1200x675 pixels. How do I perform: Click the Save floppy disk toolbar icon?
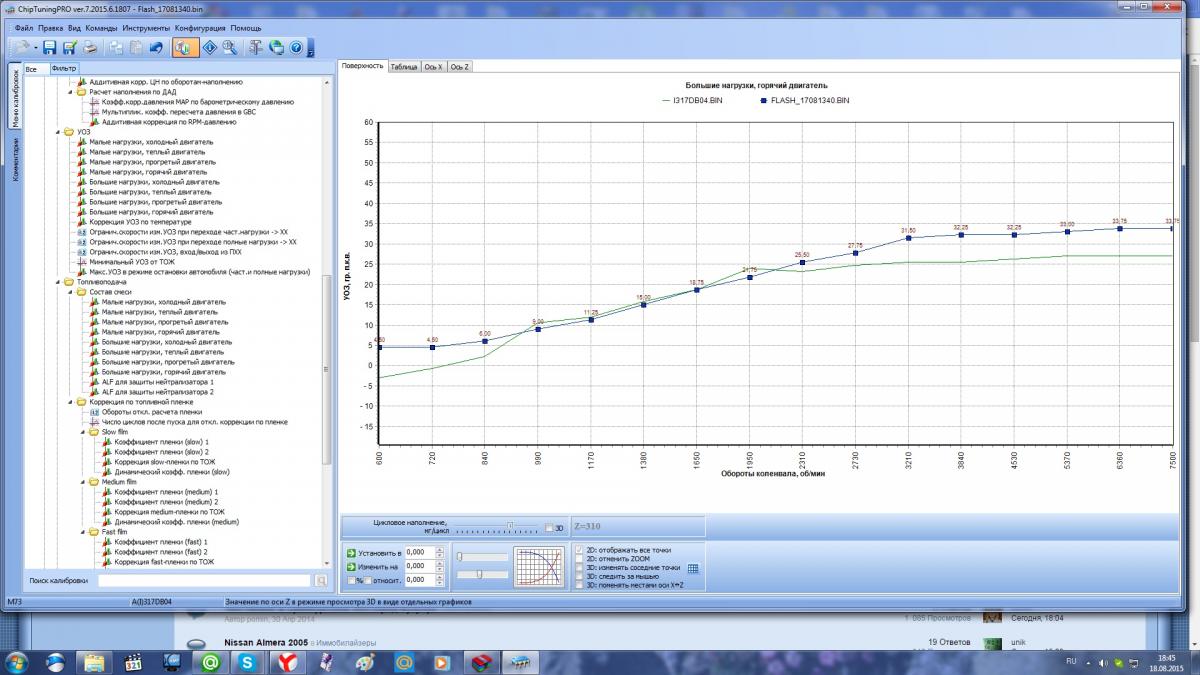coord(50,47)
